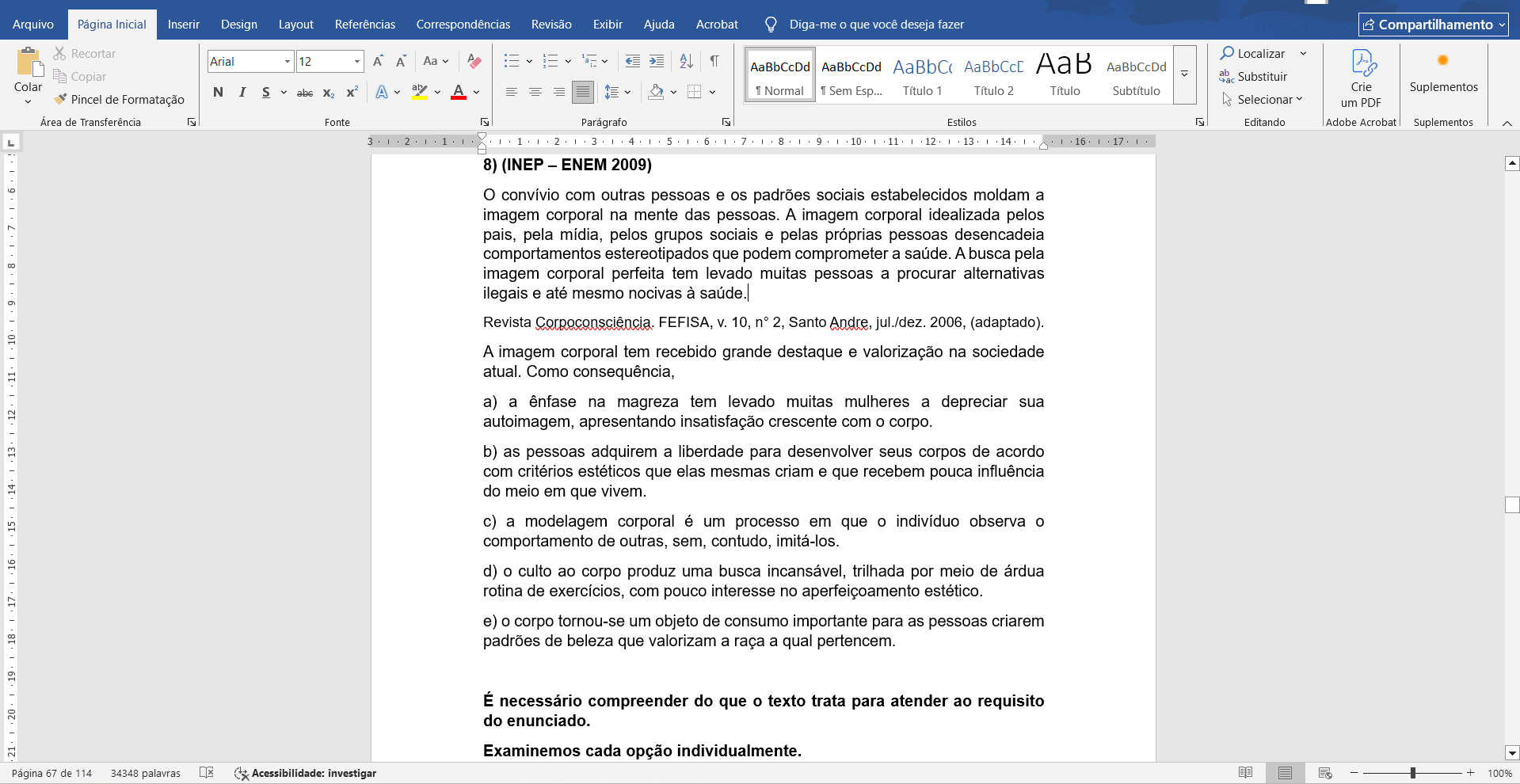Click Localizar find button
The image size is (1520, 784).
pos(1253,53)
